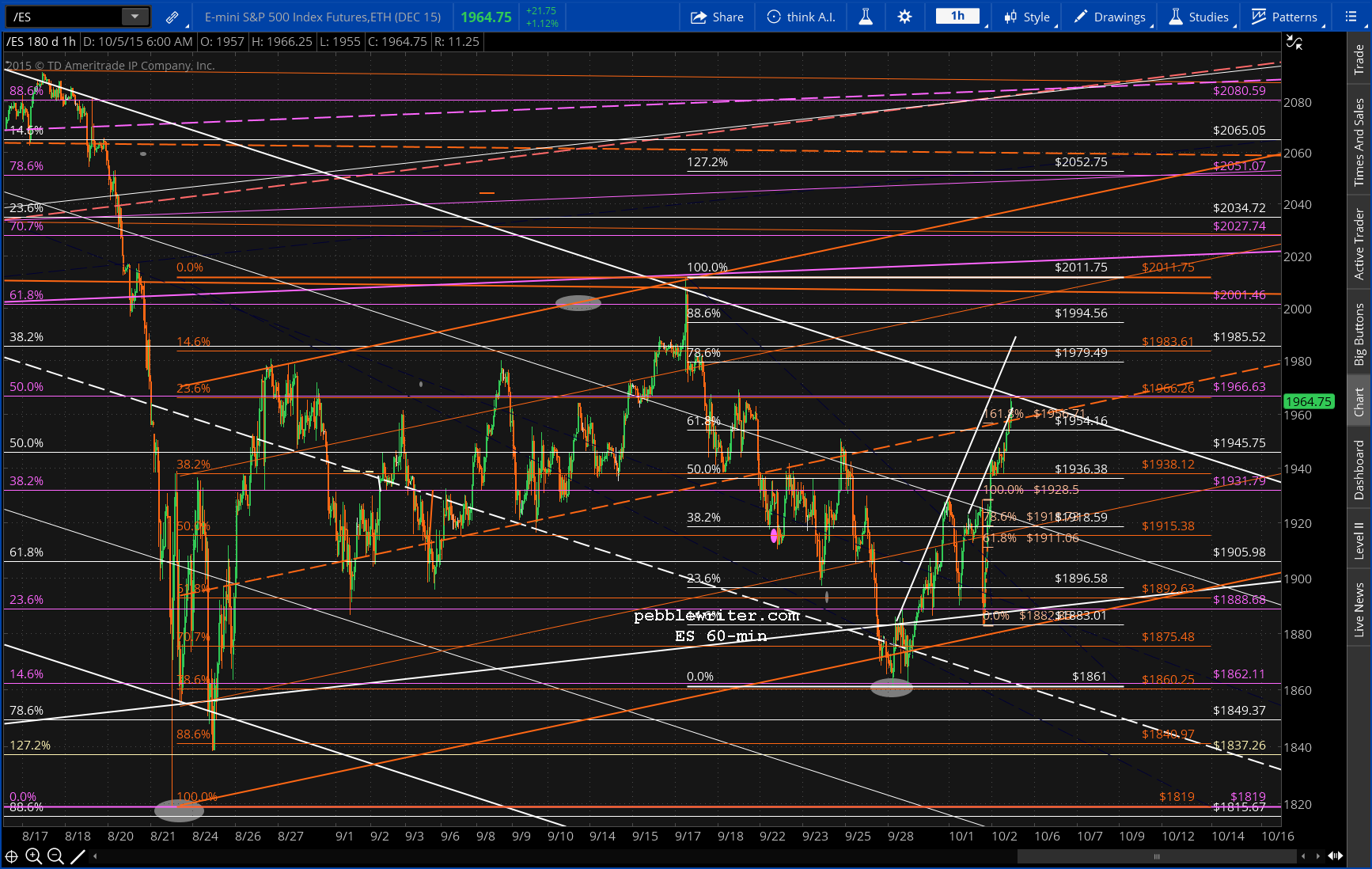Expand the Style menu
This screenshot has height=869, width=1372.
1027,17
